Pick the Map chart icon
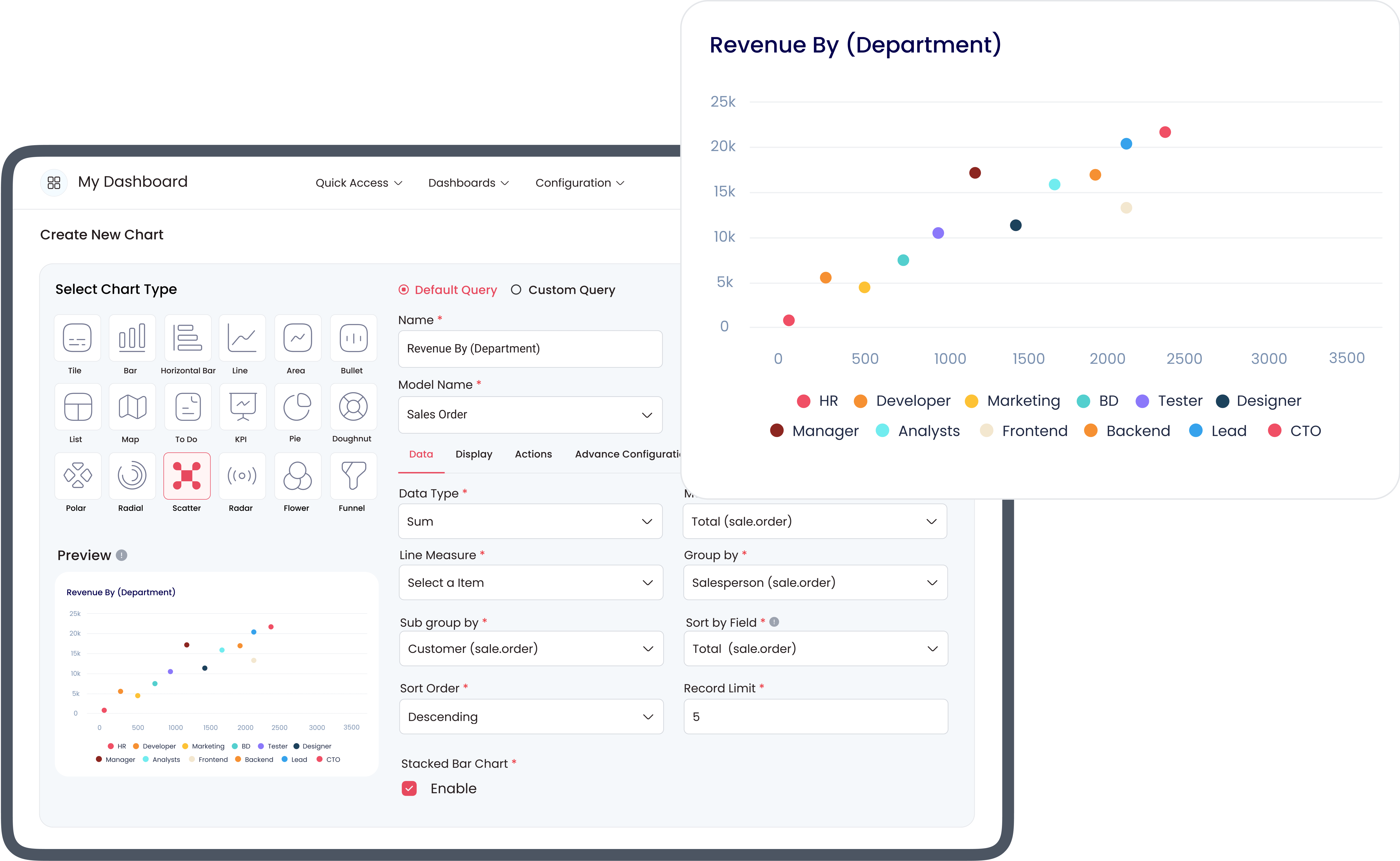The width and height of the screenshot is (1400, 861). click(x=132, y=407)
